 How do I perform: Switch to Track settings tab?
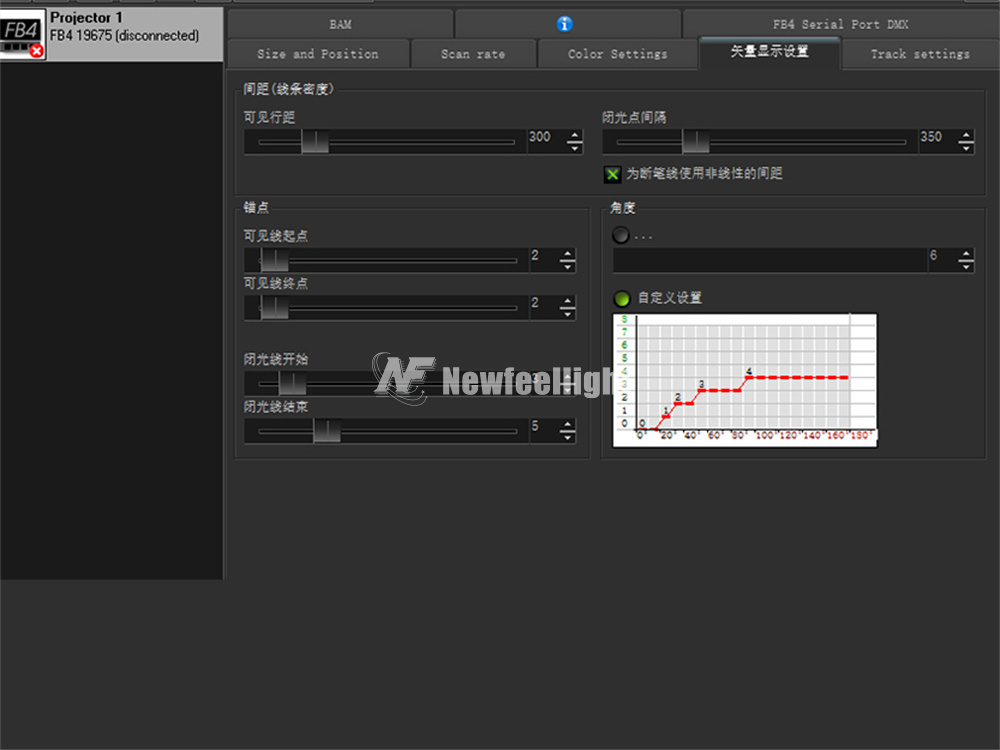[920, 54]
